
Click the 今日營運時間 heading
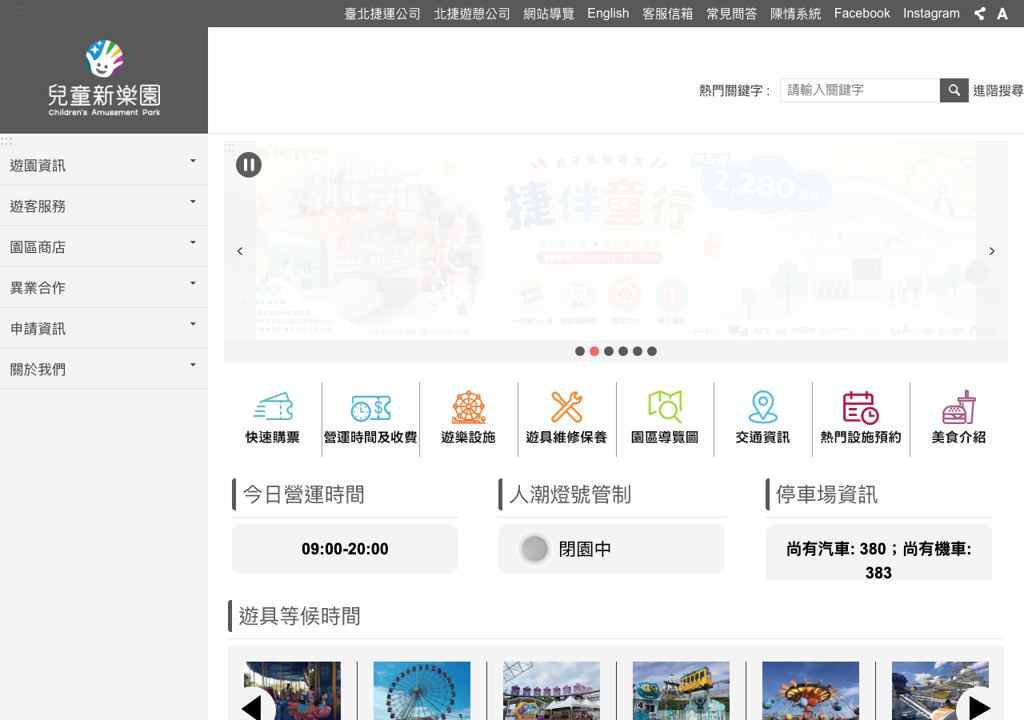[x=304, y=495]
